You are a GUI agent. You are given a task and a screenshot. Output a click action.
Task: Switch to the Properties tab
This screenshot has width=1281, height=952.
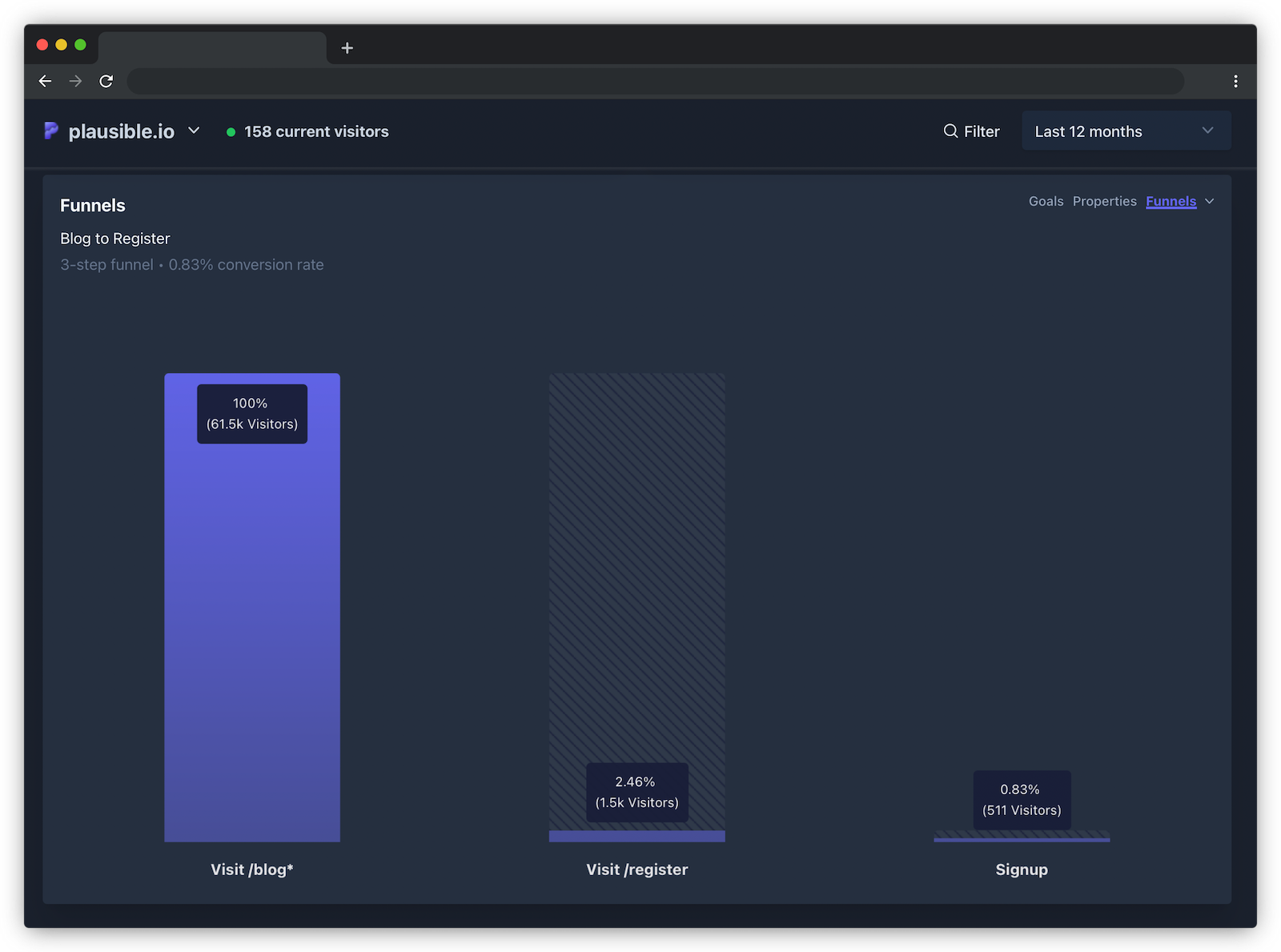click(1105, 201)
